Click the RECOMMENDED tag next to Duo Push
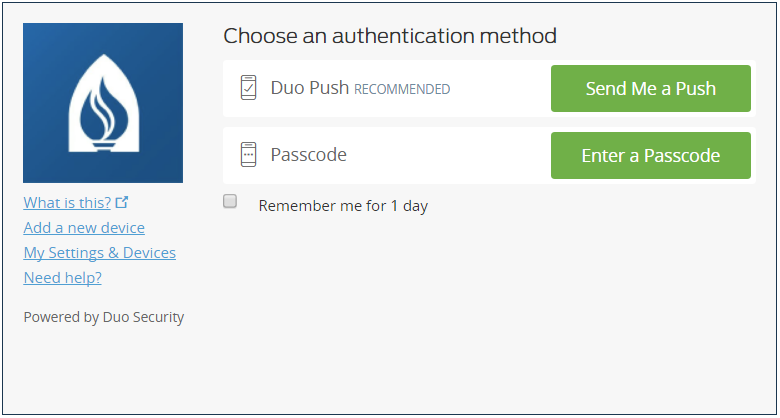Image resolution: width=780 pixels, height=418 pixels. click(402, 90)
